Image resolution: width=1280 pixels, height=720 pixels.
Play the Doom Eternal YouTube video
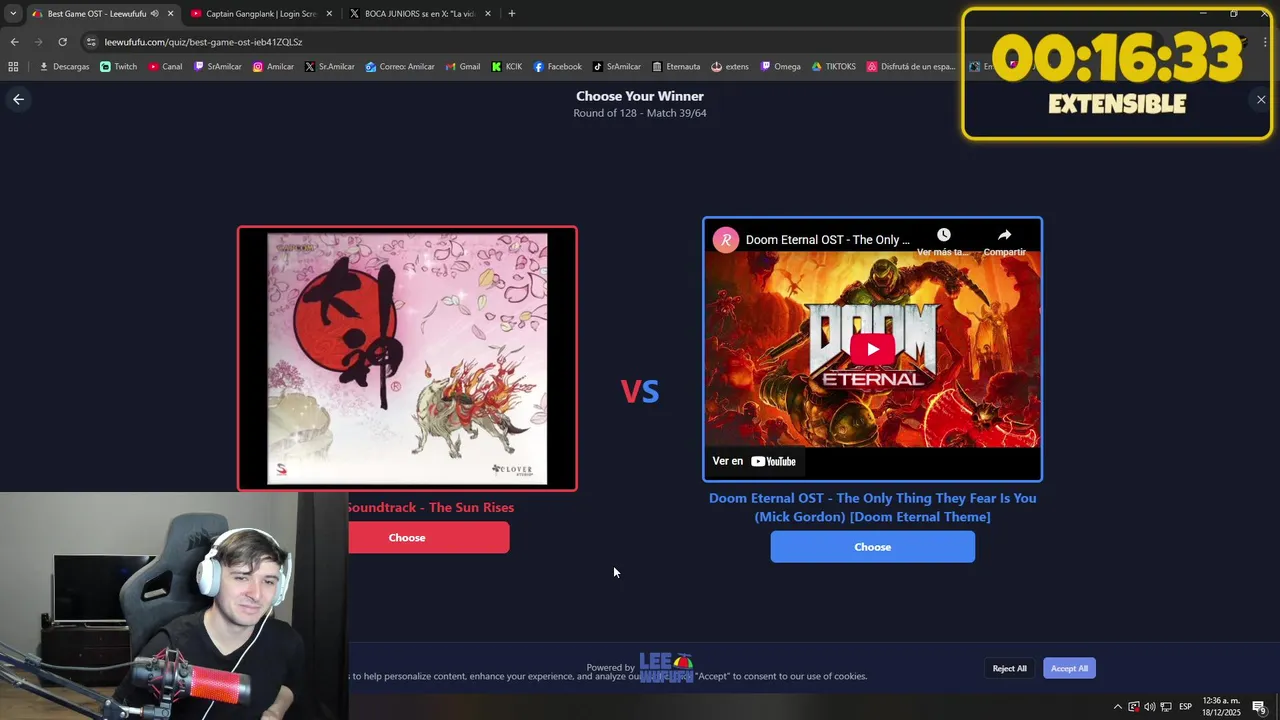click(x=872, y=349)
